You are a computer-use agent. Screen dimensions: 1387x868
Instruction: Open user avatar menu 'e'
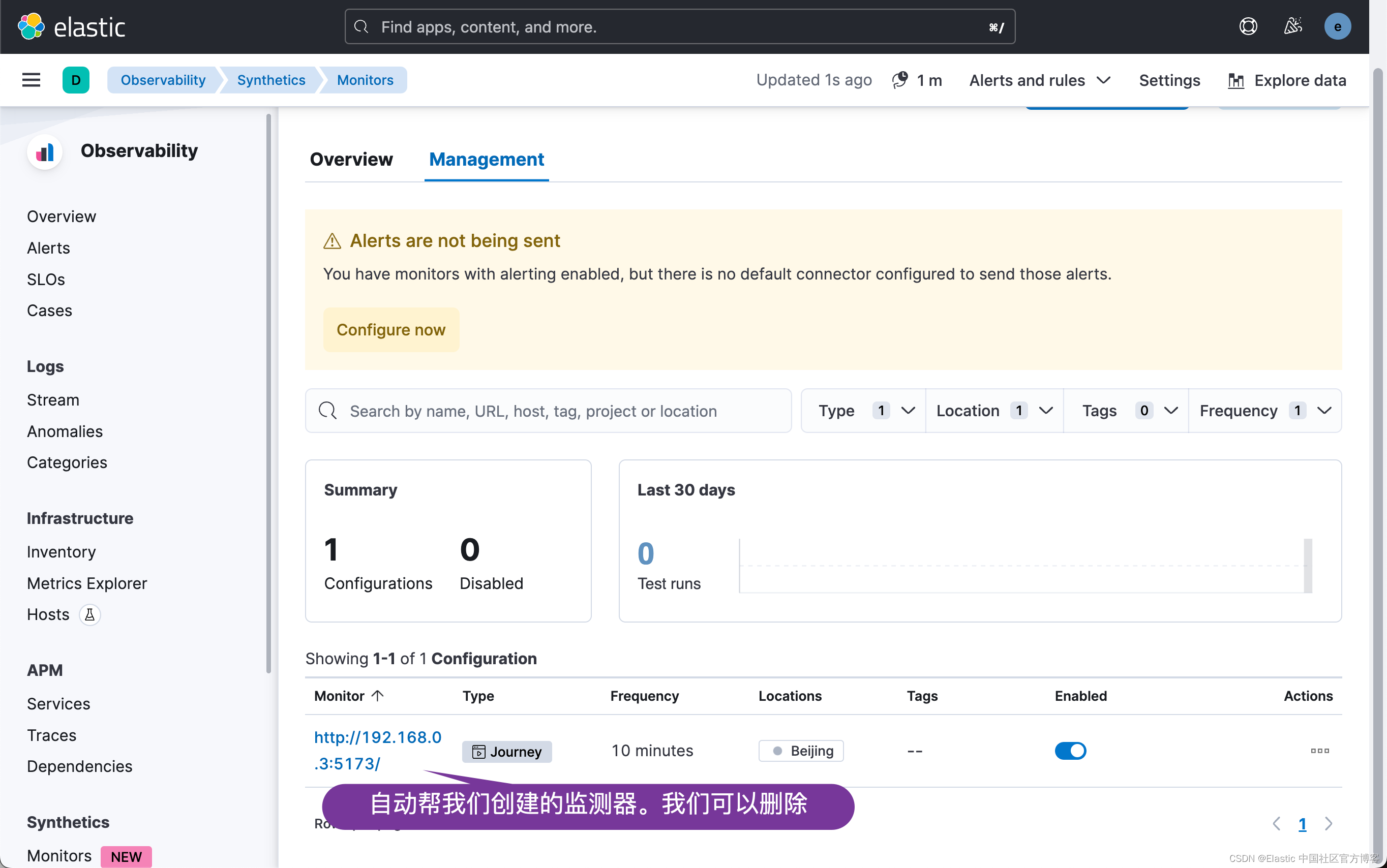point(1337,26)
